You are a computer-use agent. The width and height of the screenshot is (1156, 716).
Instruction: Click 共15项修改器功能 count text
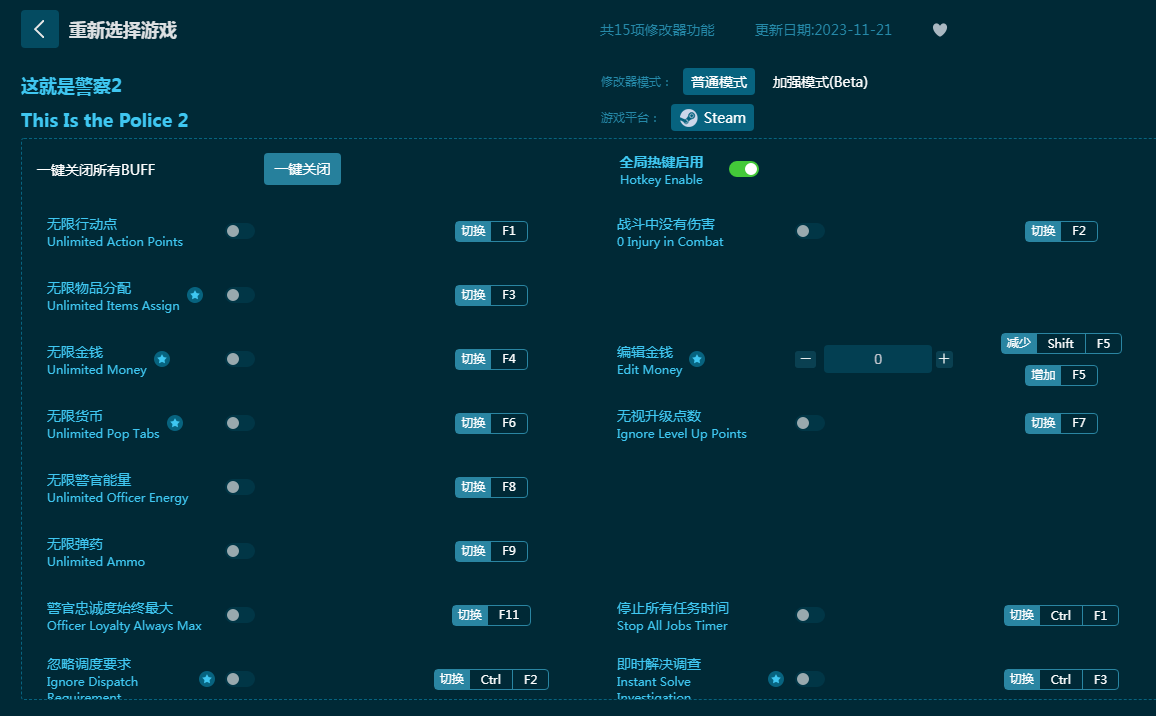[x=657, y=30]
